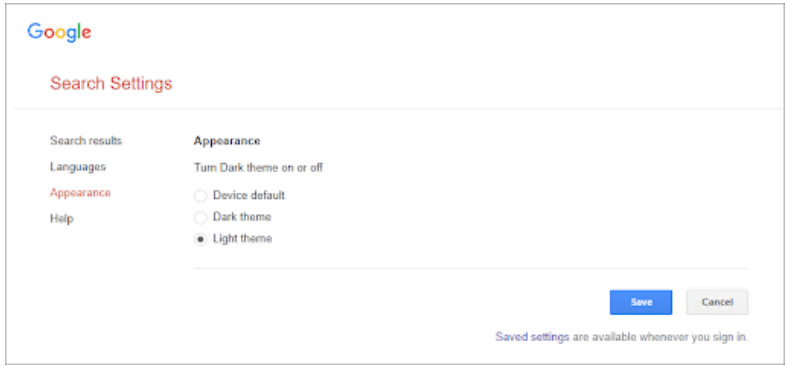Open the Saved settings link
The height and width of the screenshot is (367, 788).
click(x=532, y=337)
